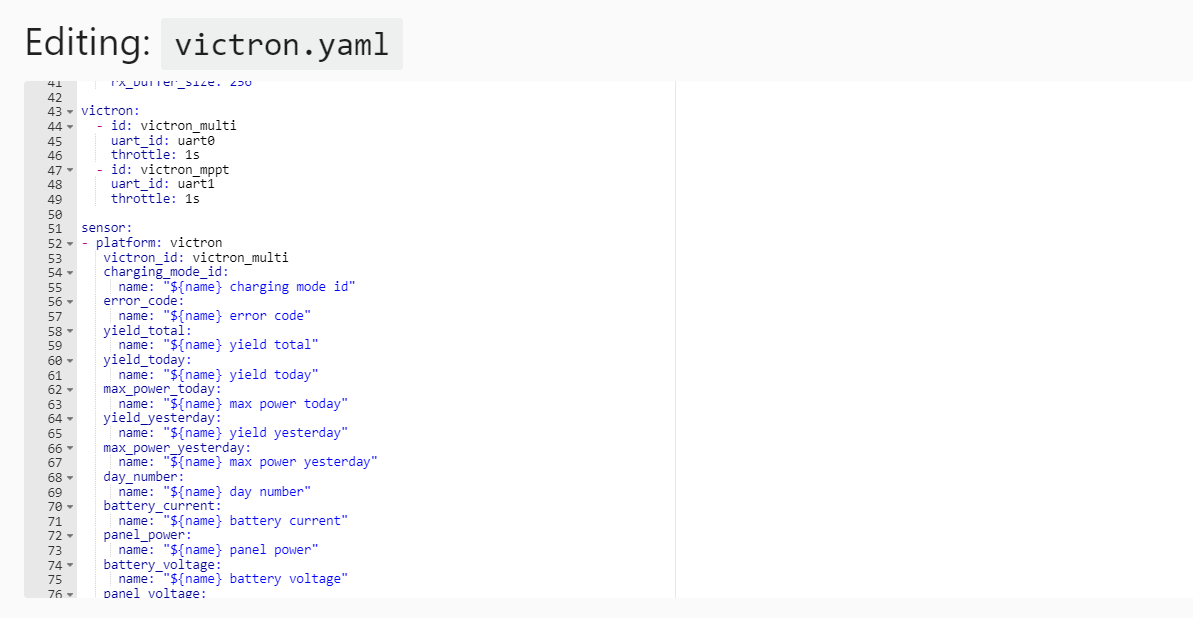This screenshot has width=1193, height=618.
Task: Collapse the panel_power section
Action: [70, 535]
